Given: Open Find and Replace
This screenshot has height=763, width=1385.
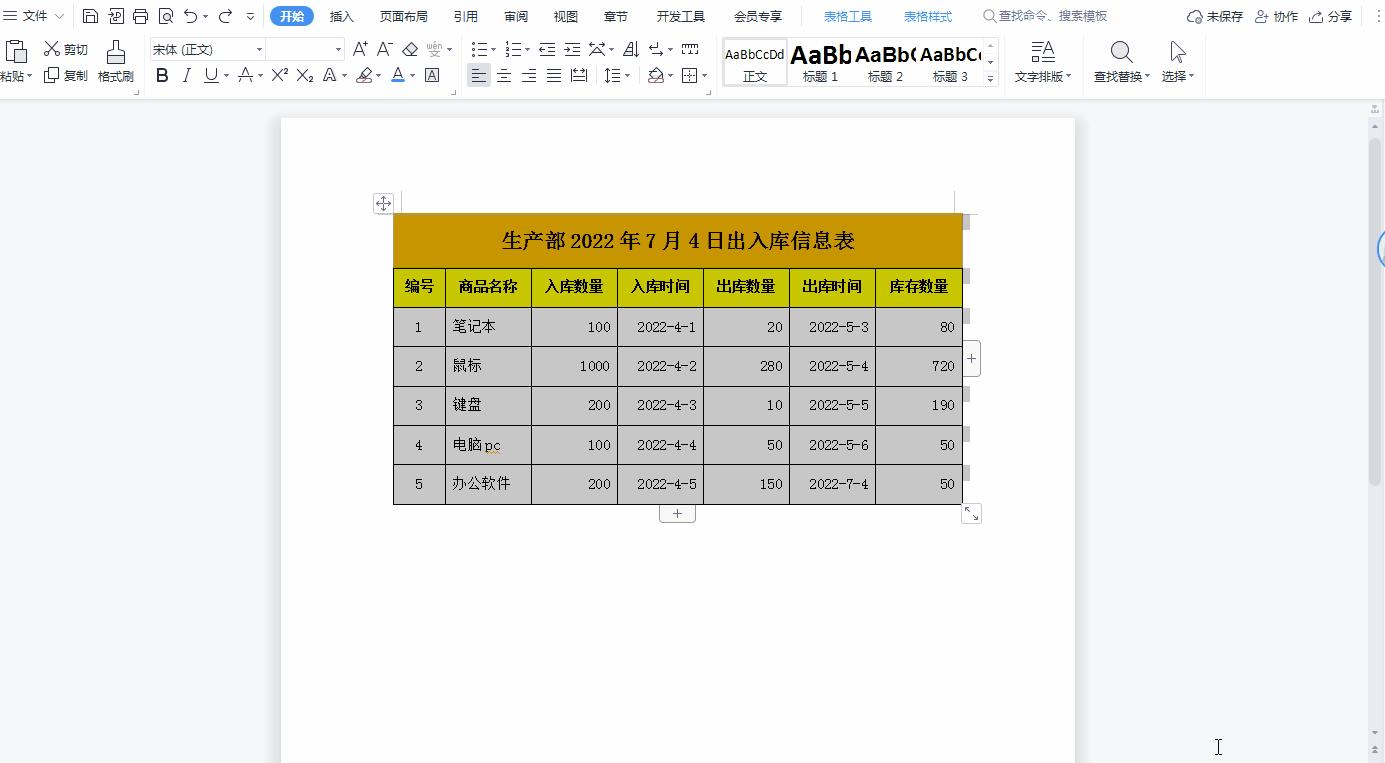Looking at the screenshot, I should pos(1119,60).
